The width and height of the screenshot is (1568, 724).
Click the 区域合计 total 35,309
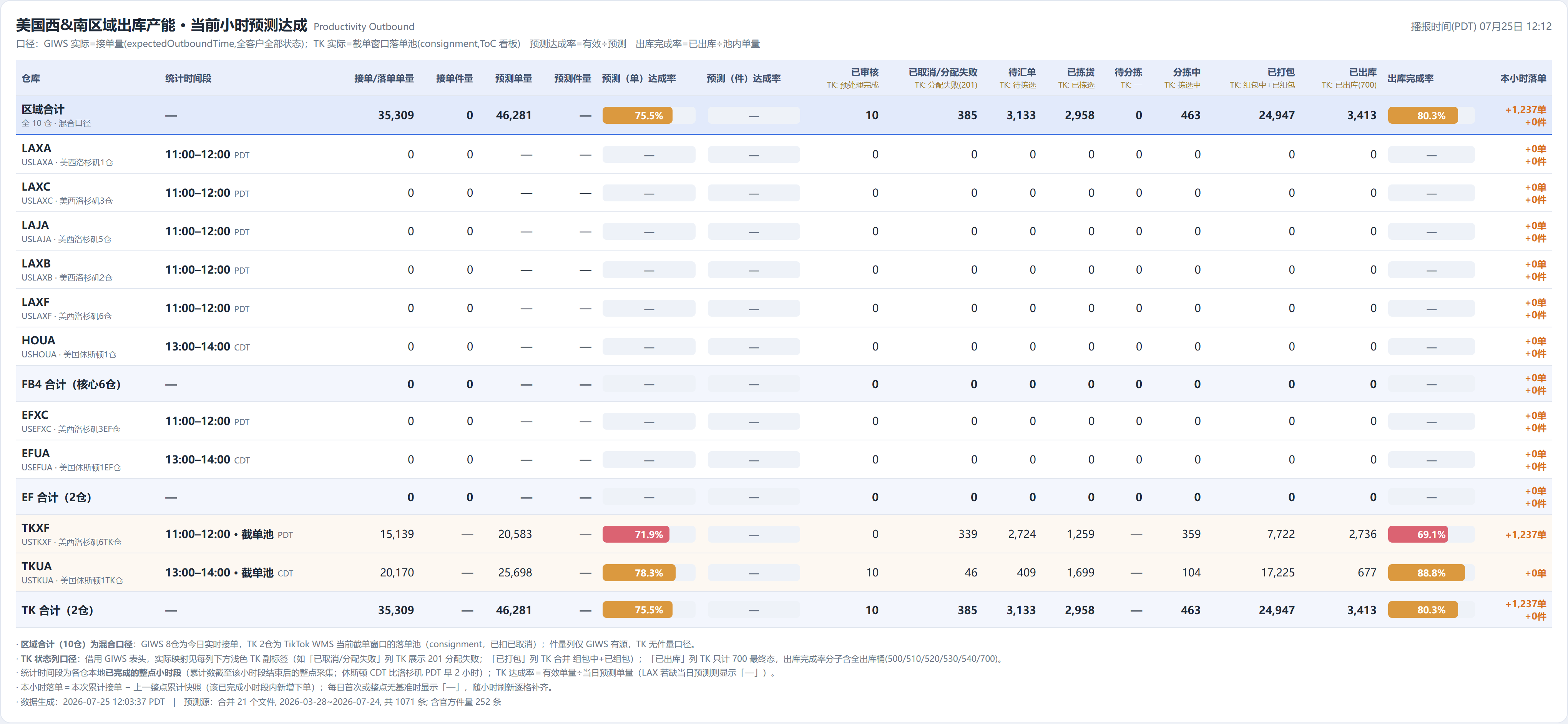[396, 115]
